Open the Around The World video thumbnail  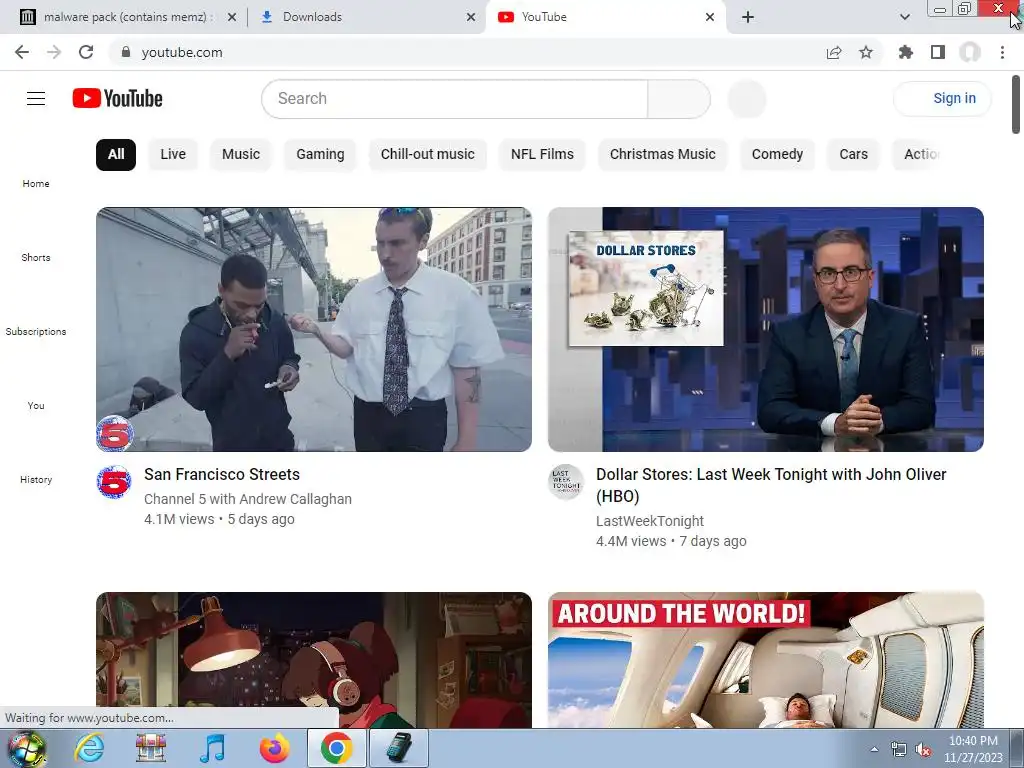tap(765, 660)
